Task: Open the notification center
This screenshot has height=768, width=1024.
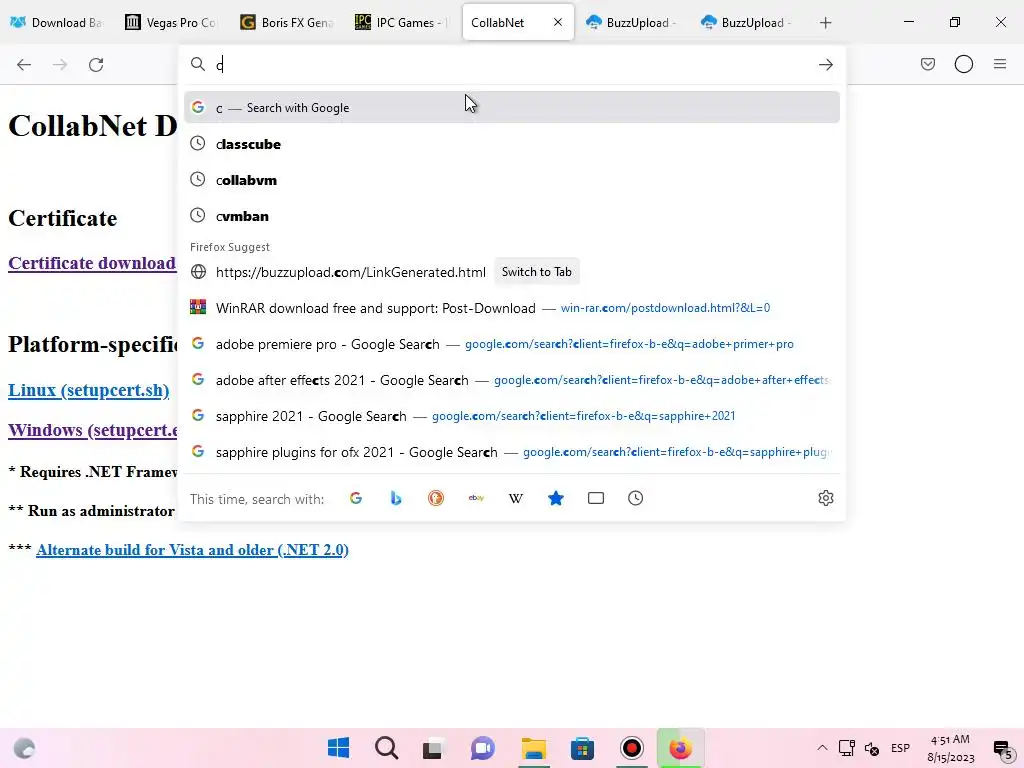Action: pyautogui.click(x=1002, y=748)
